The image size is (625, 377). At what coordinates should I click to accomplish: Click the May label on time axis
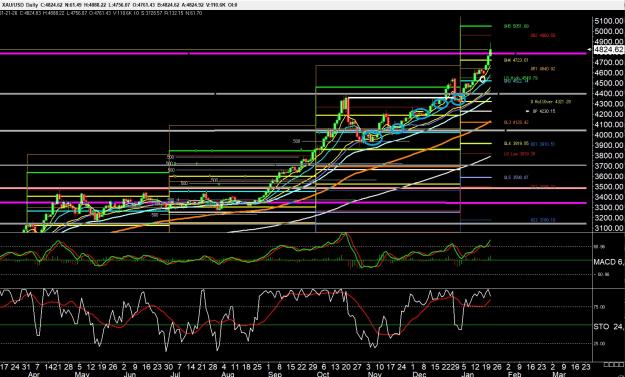coord(82,374)
